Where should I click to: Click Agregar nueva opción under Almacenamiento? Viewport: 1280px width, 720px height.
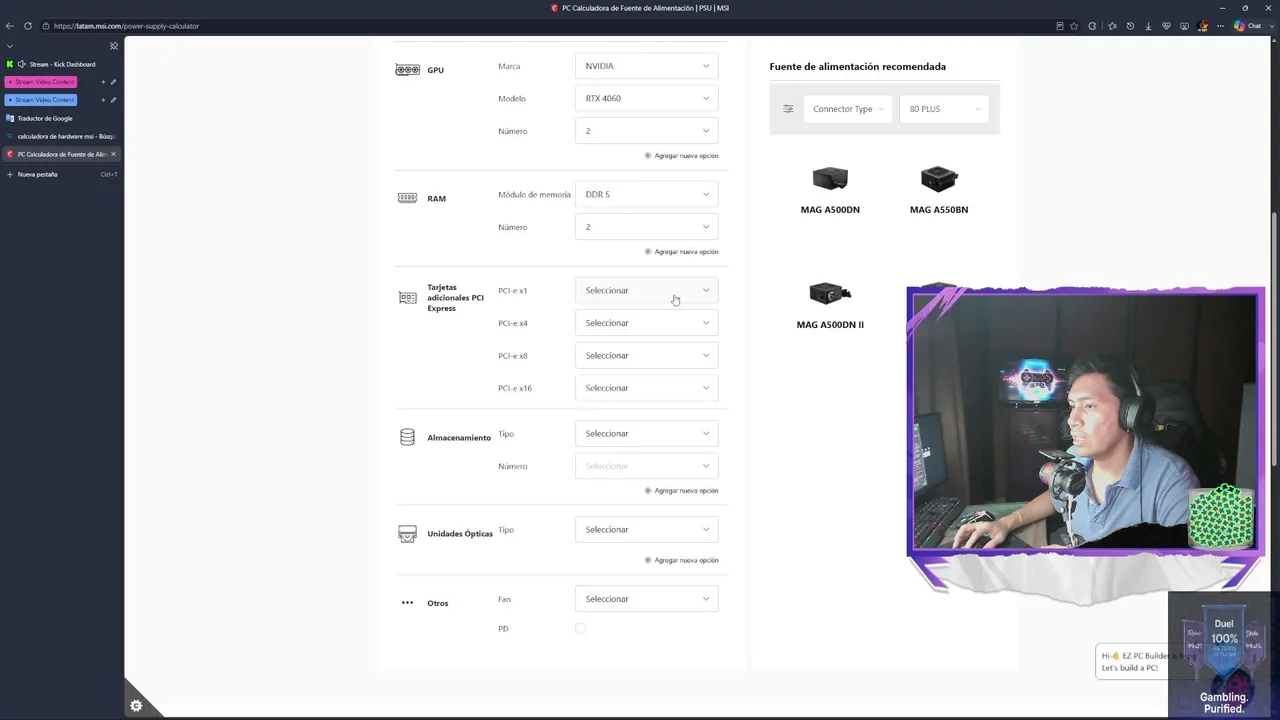point(681,490)
